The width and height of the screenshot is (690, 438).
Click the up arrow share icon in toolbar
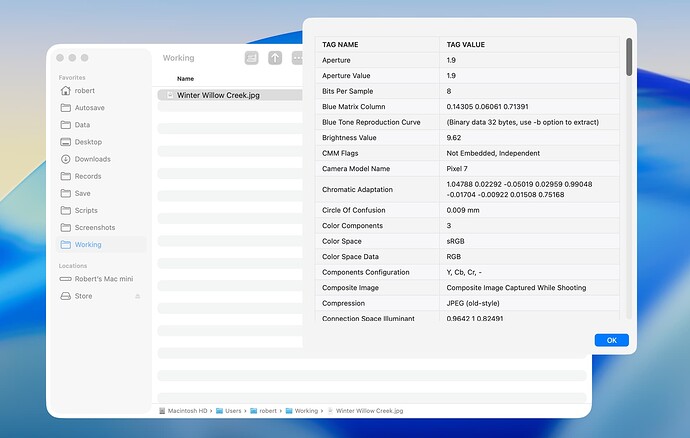coord(275,58)
